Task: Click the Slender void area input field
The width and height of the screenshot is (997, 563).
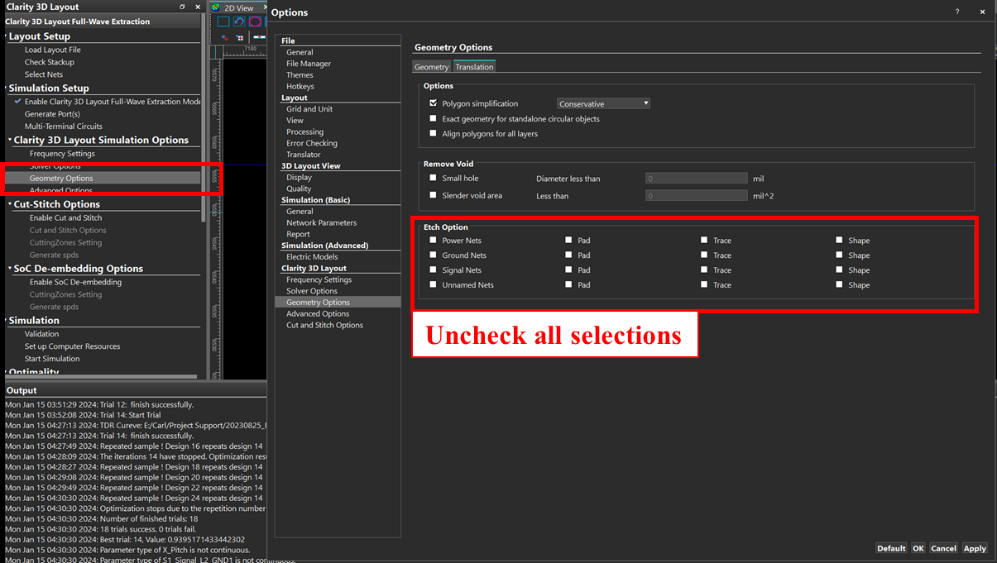Action: [696, 196]
